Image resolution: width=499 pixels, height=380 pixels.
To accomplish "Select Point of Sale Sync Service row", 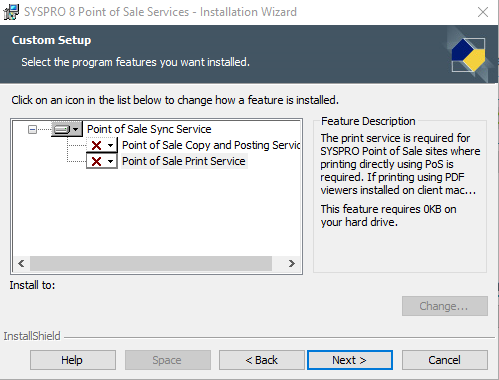I will pos(149,129).
